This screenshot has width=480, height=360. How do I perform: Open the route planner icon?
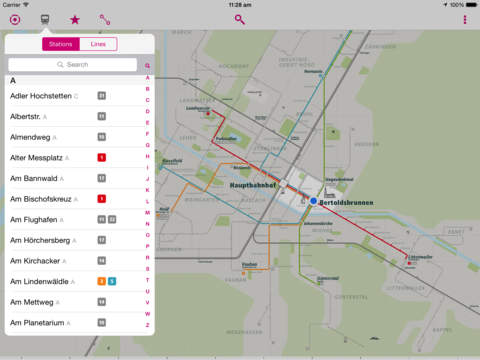click(x=105, y=20)
